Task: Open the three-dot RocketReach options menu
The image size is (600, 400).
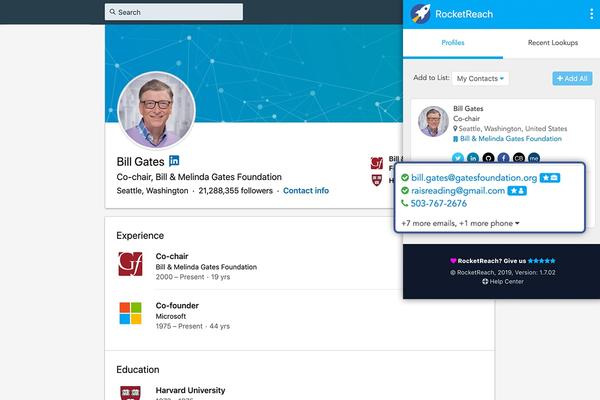Action: point(592,14)
